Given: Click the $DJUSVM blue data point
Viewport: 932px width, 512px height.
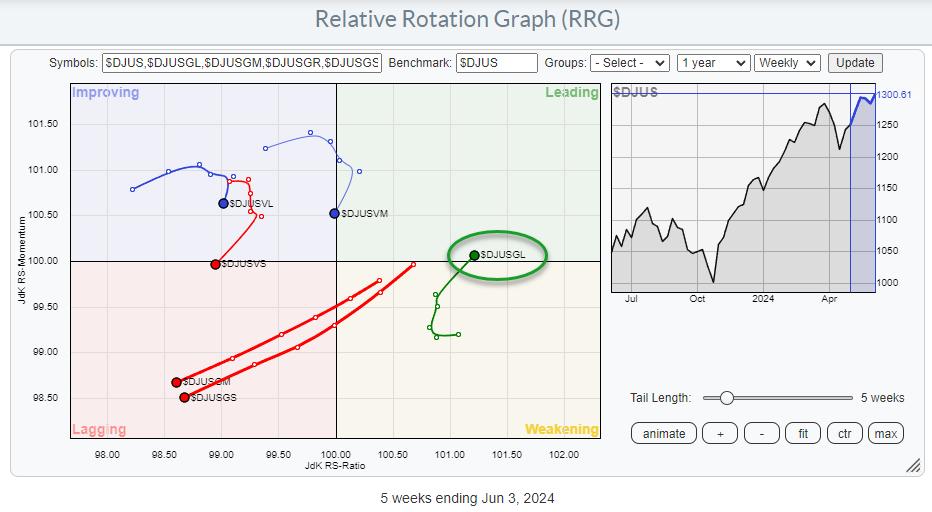Looking at the screenshot, I should 334,213.
